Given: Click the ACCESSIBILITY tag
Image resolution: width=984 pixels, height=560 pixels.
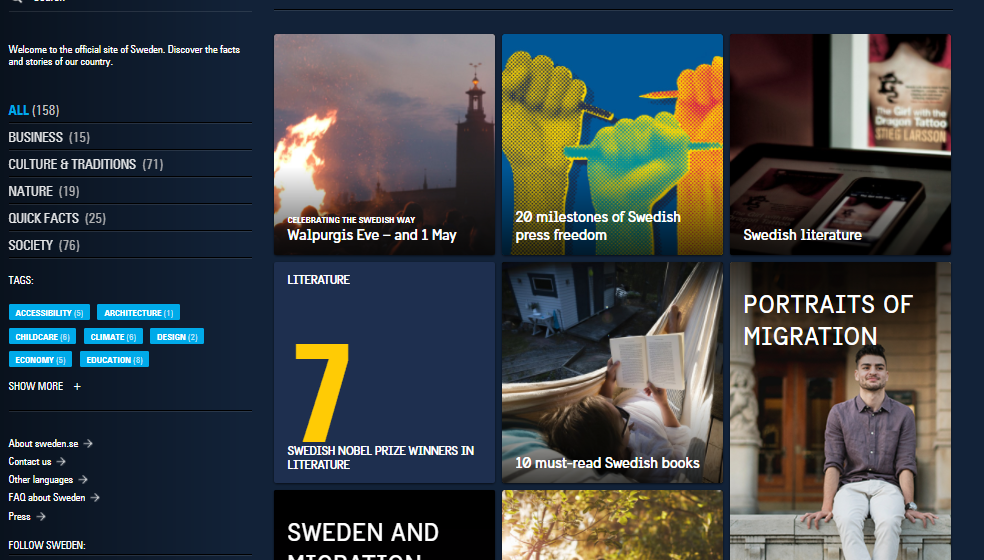Looking at the screenshot, I should coord(50,313).
